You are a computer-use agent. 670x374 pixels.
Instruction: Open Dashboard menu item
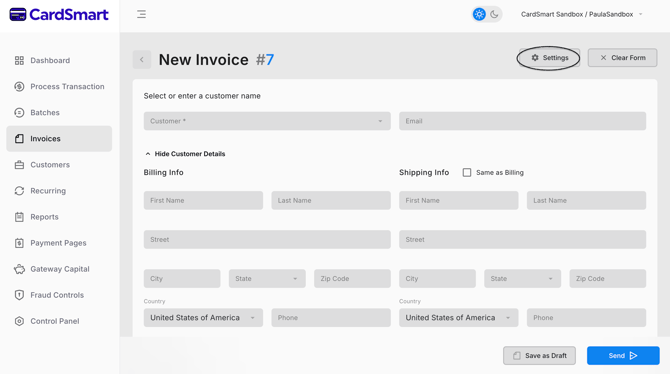pos(59,60)
